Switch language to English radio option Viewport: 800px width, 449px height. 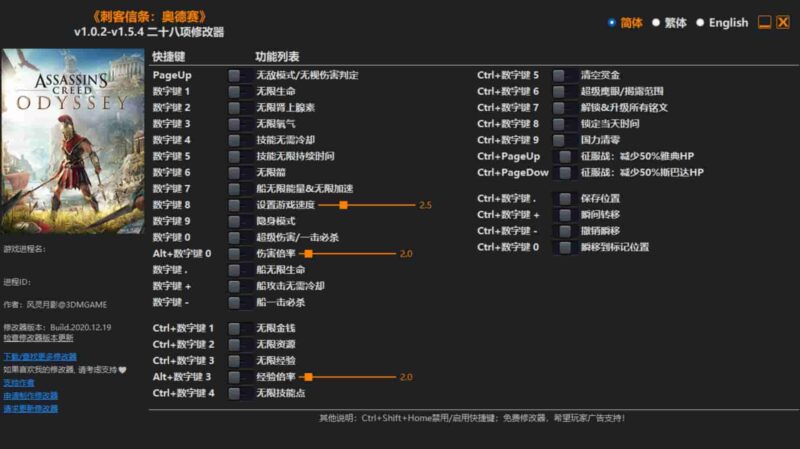(700, 22)
